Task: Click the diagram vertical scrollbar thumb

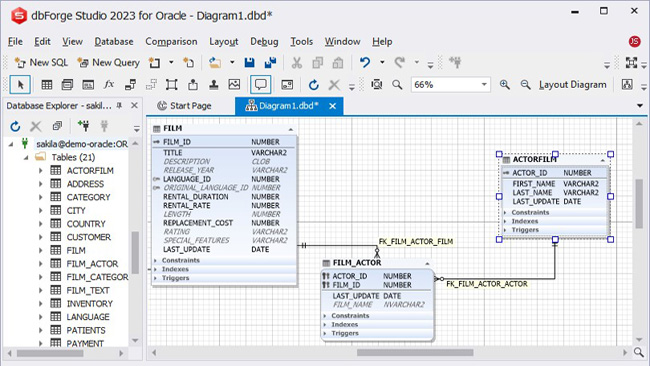Action: pos(640,204)
